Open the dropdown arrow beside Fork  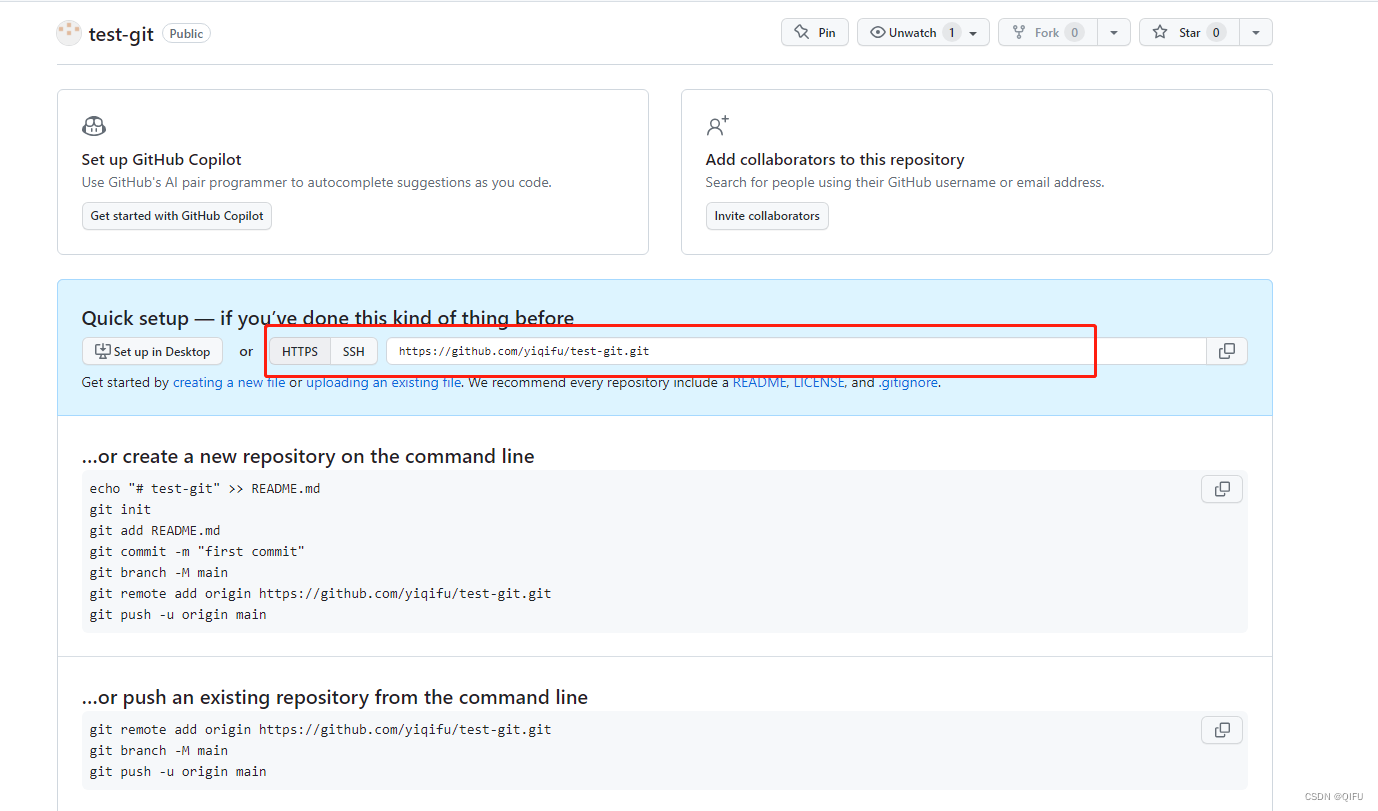click(x=1114, y=33)
